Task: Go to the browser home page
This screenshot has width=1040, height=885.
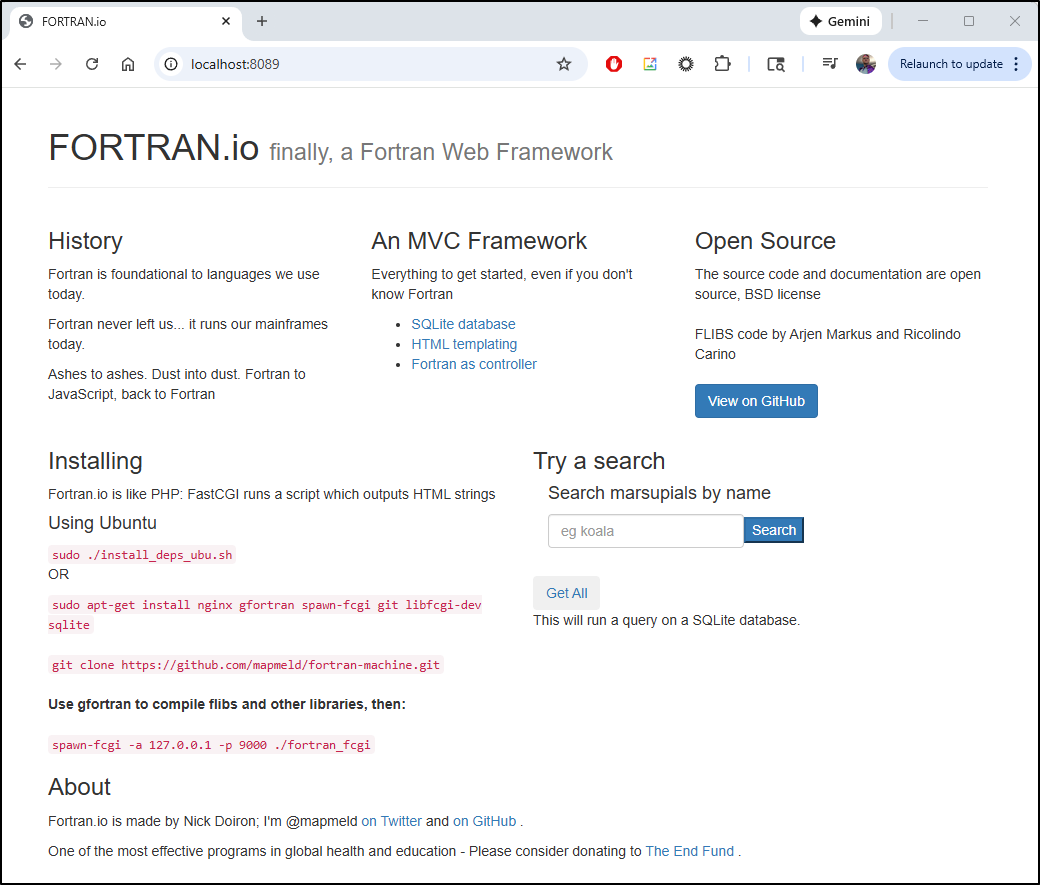Action: (x=128, y=64)
